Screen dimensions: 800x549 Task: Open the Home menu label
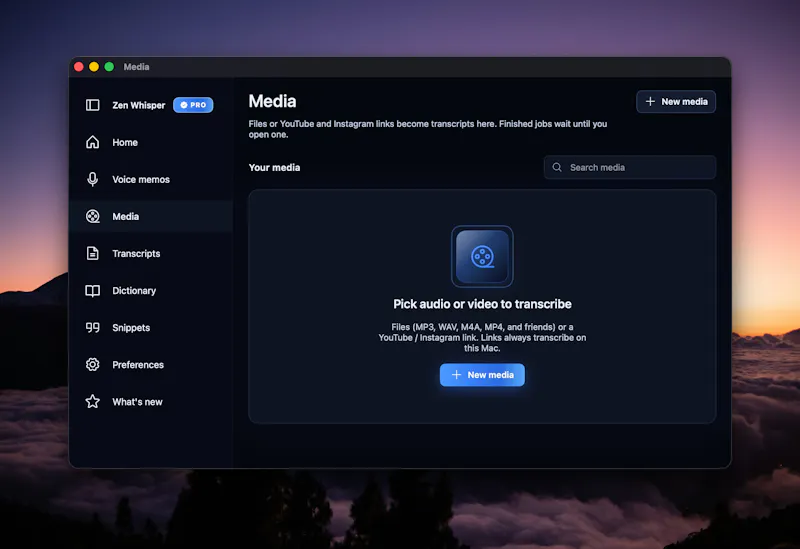pyautogui.click(x=125, y=142)
